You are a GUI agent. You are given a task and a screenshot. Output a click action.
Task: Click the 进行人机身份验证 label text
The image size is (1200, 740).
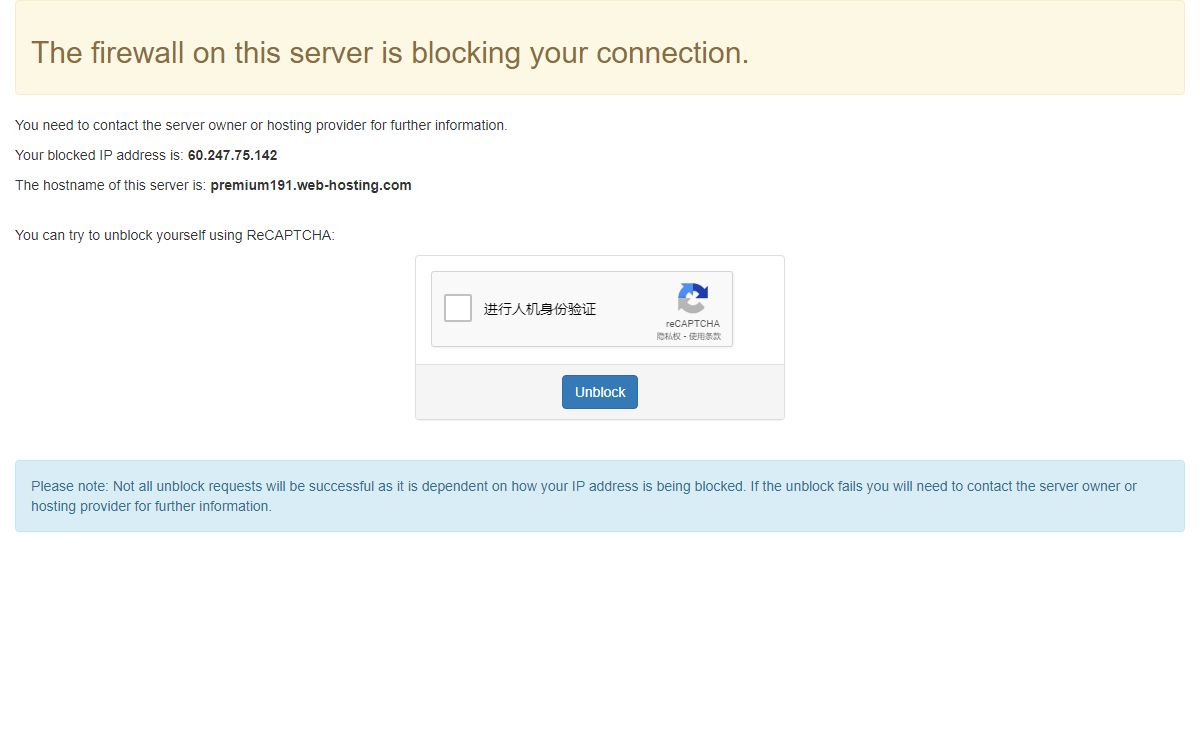(x=540, y=309)
